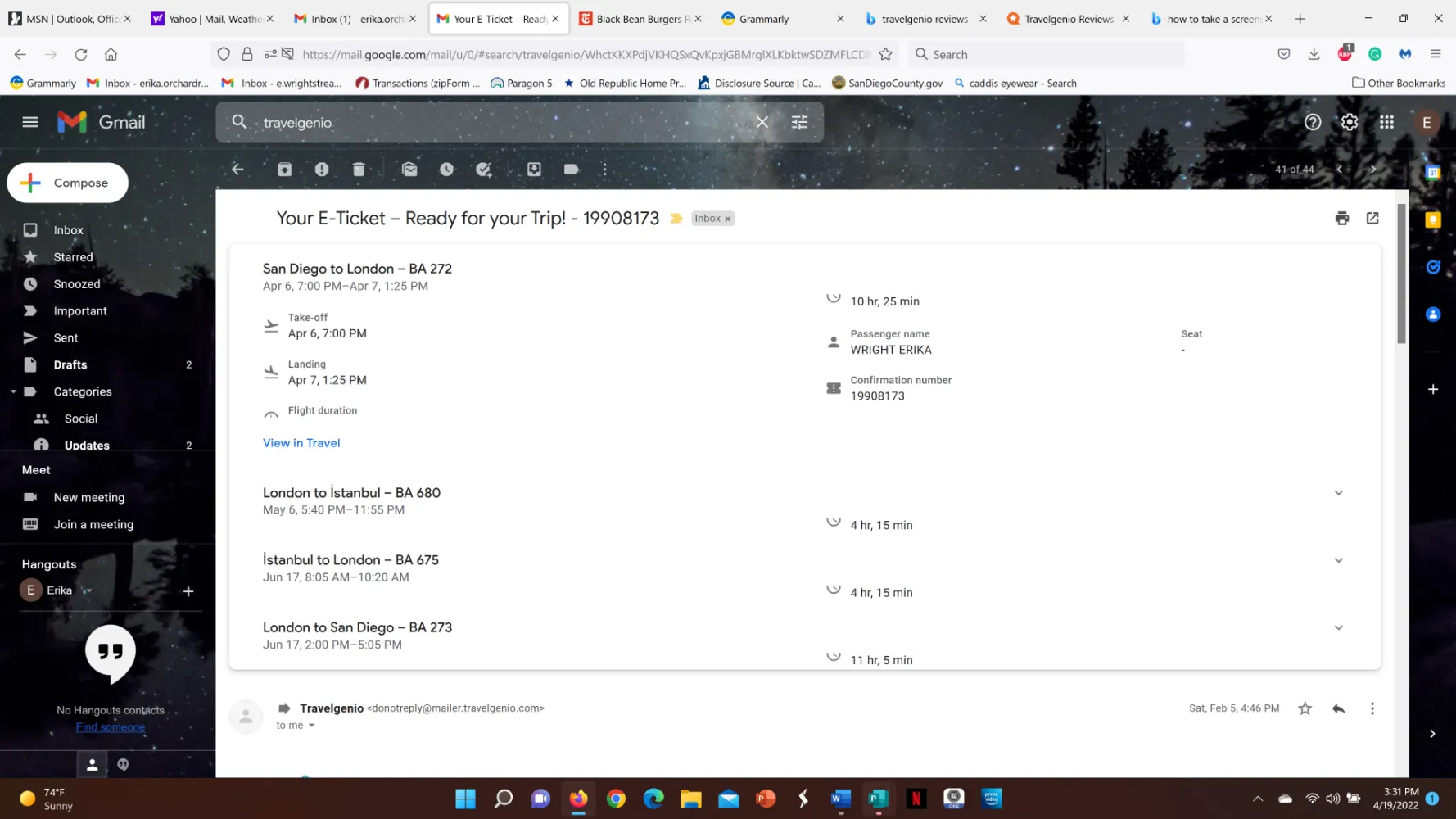Go to newer email arrow
The image size is (1456, 819).
(x=1340, y=169)
